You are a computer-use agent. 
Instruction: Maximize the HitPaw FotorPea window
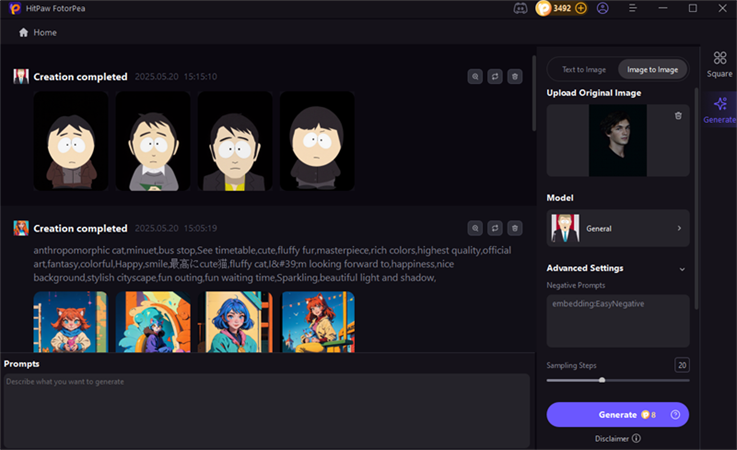click(x=693, y=8)
